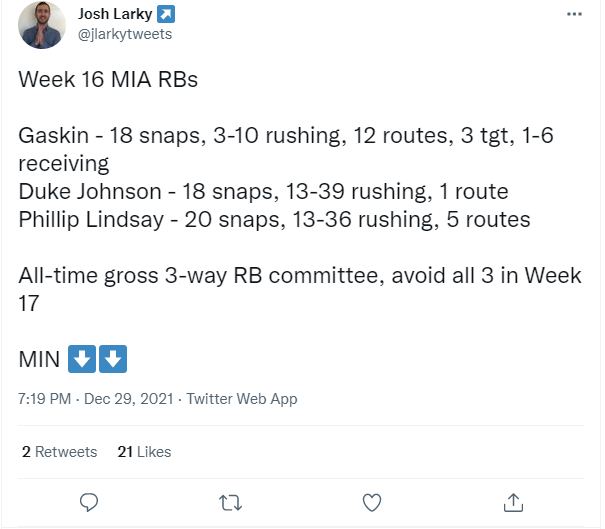The width and height of the screenshot is (605, 529).
Task: Click the second down-arrow emoji after MIN
Action: pos(113,359)
